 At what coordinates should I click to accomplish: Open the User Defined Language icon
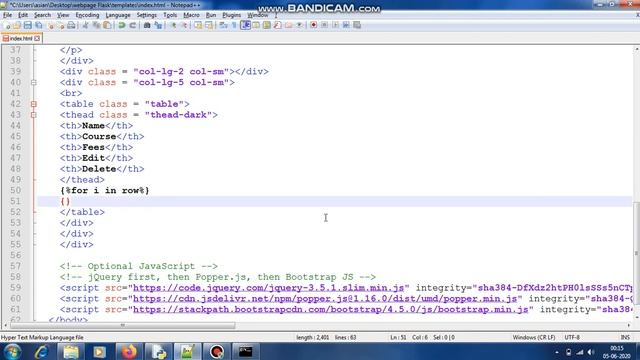coord(256,25)
